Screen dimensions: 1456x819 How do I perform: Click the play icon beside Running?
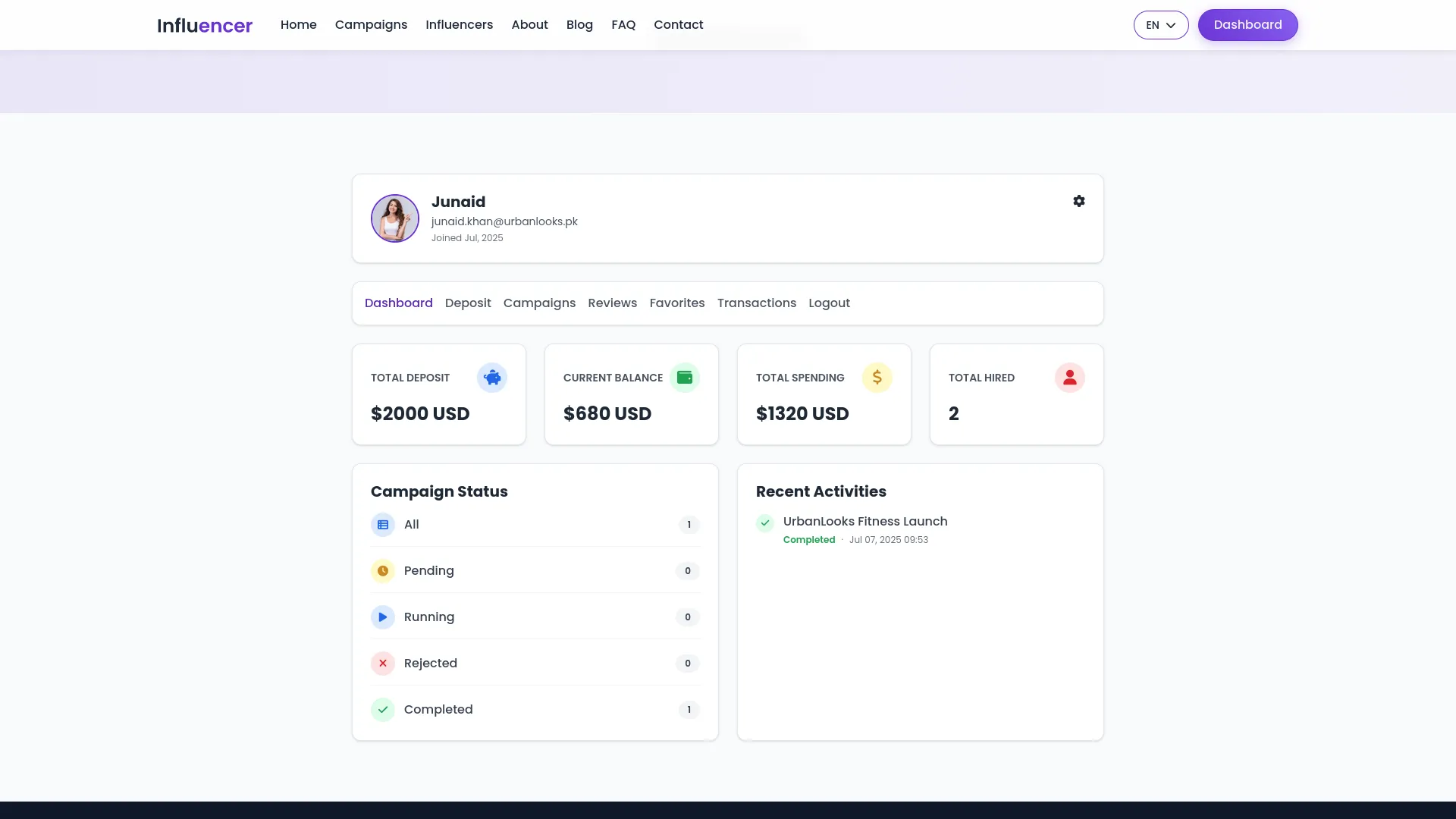tap(383, 617)
